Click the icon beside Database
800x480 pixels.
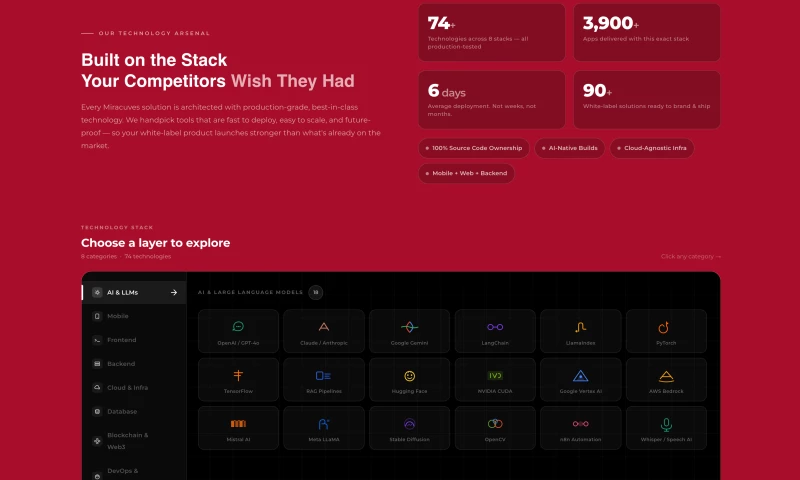tap(97, 411)
